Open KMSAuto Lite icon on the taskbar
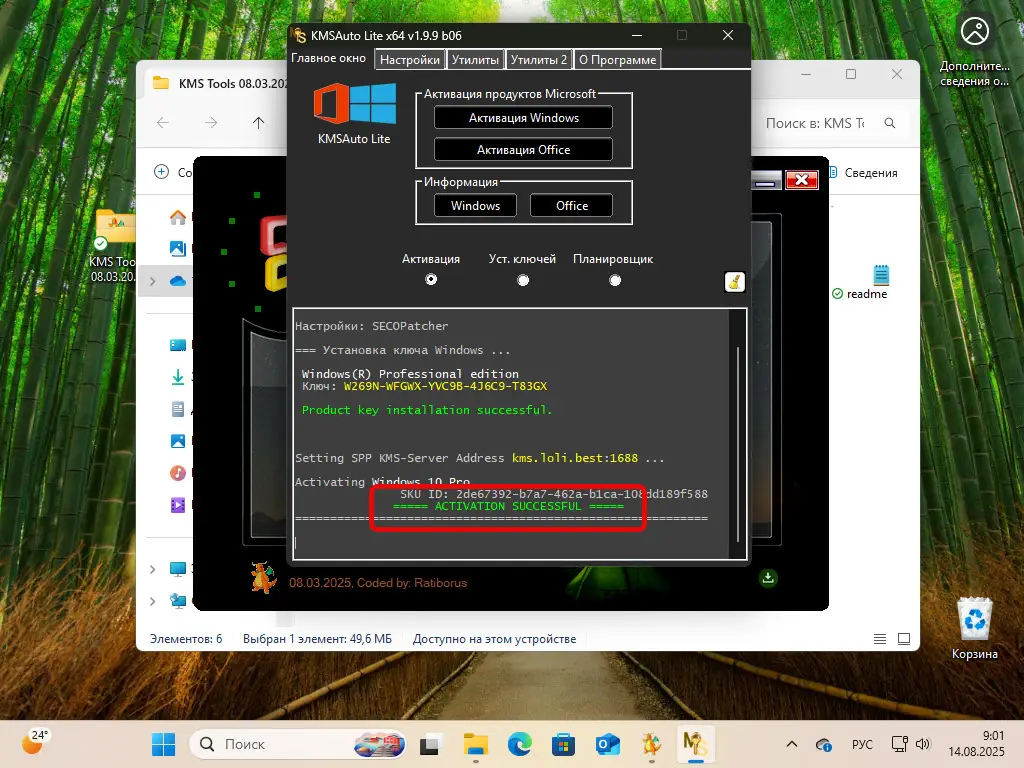 pos(695,744)
